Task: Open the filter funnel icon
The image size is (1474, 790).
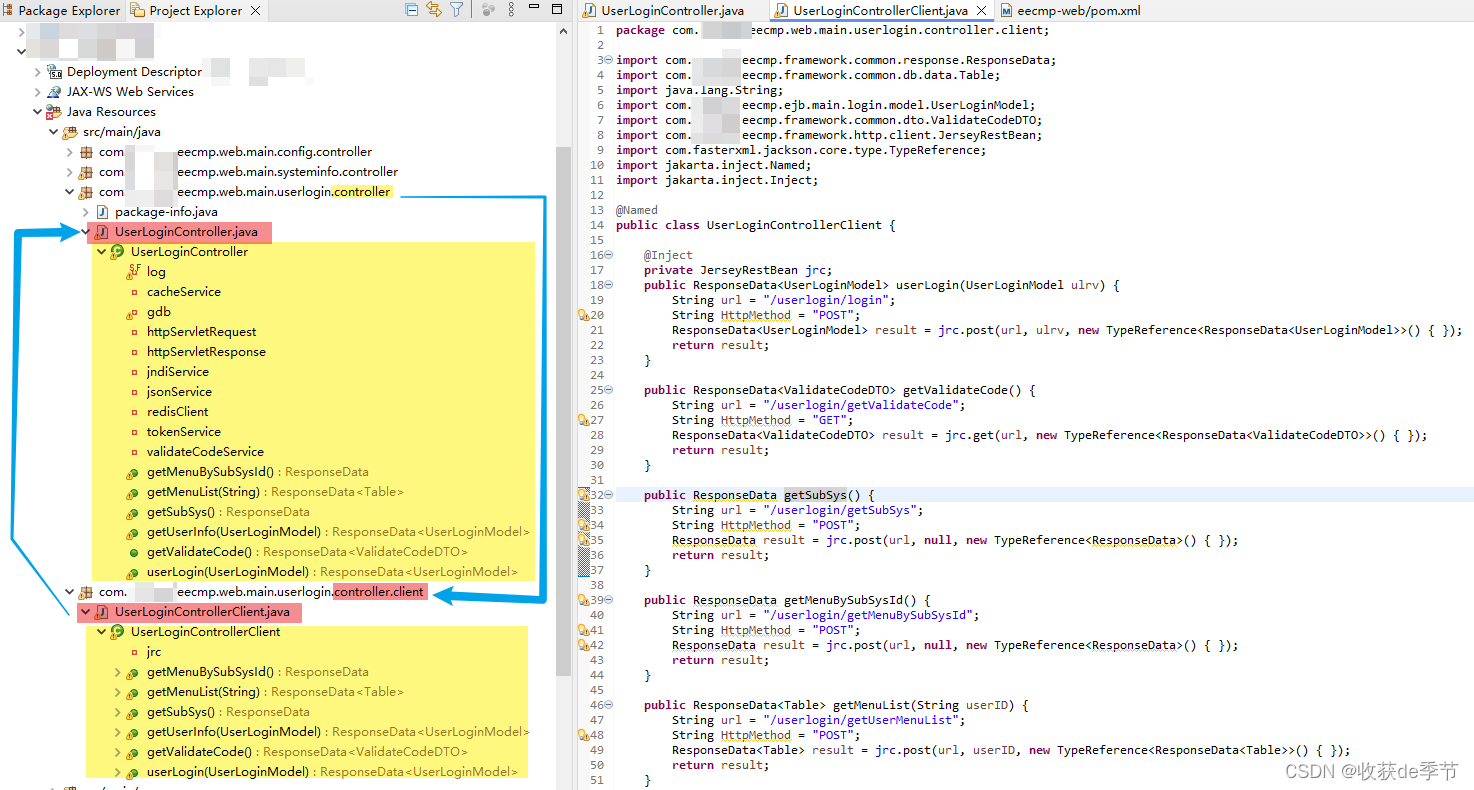Action: point(456,10)
